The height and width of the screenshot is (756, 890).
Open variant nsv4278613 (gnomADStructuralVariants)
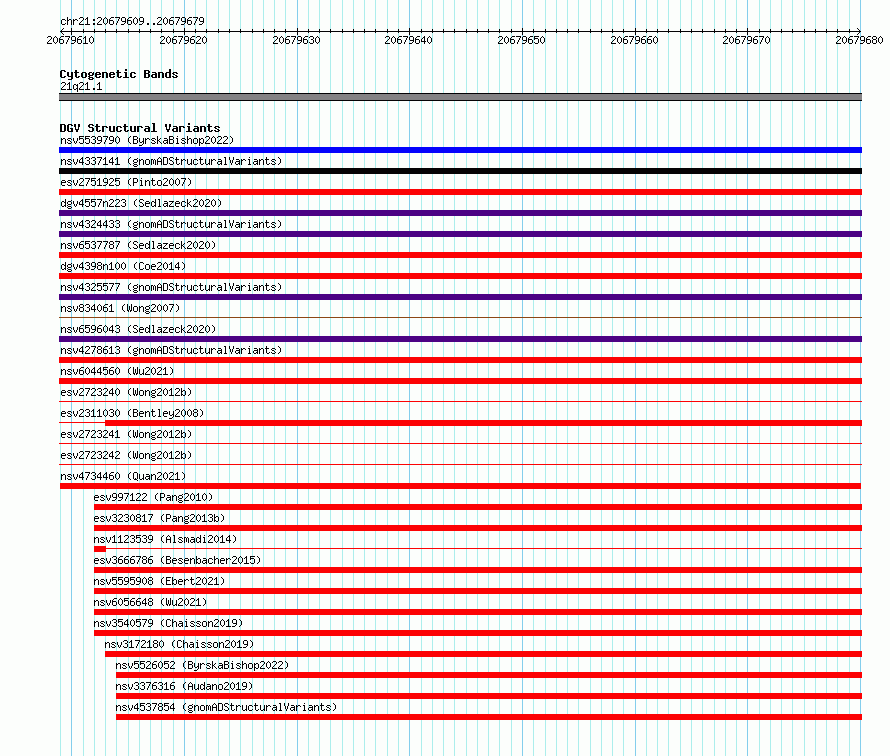[x=171, y=350]
